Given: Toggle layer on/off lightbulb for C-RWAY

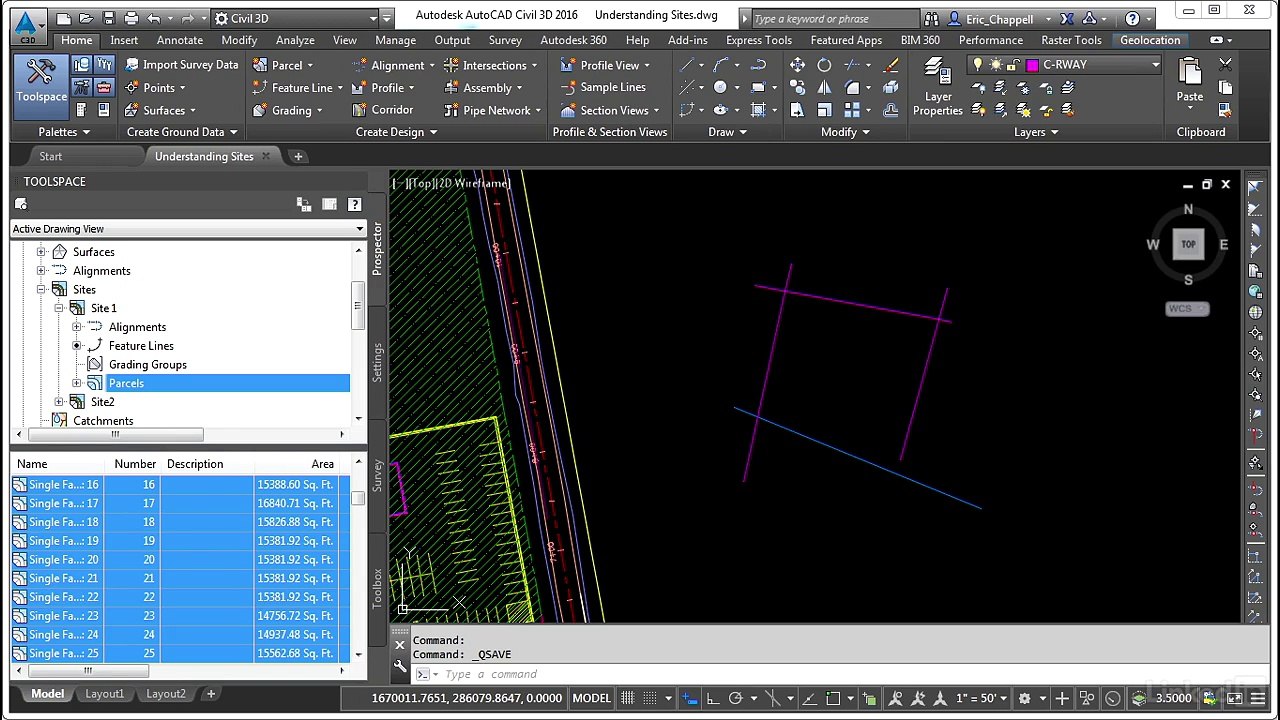Looking at the screenshot, I should pyautogui.click(x=978, y=65).
